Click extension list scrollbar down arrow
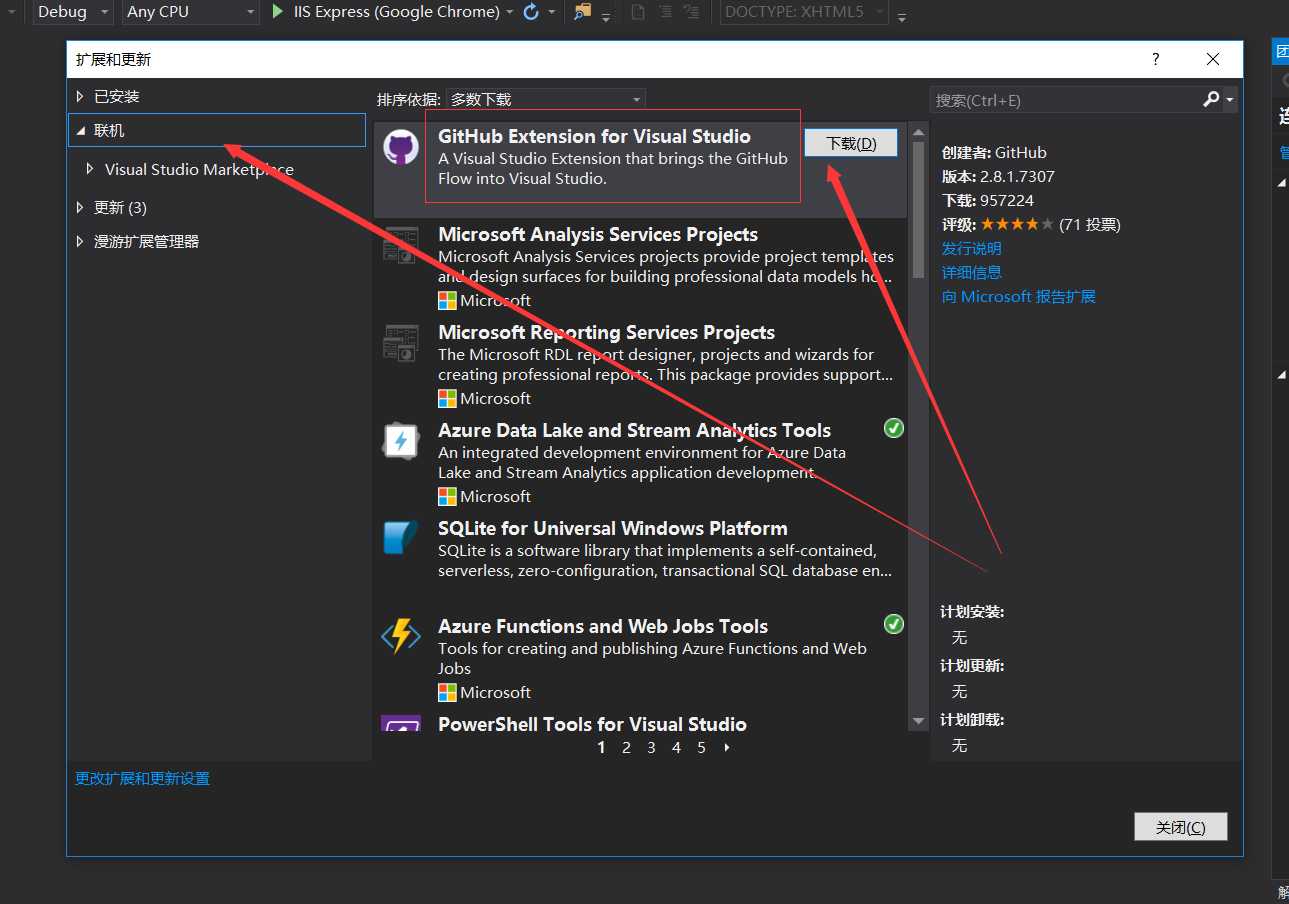Image resolution: width=1289 pixels, height=904 pixels. coord(918,721)
